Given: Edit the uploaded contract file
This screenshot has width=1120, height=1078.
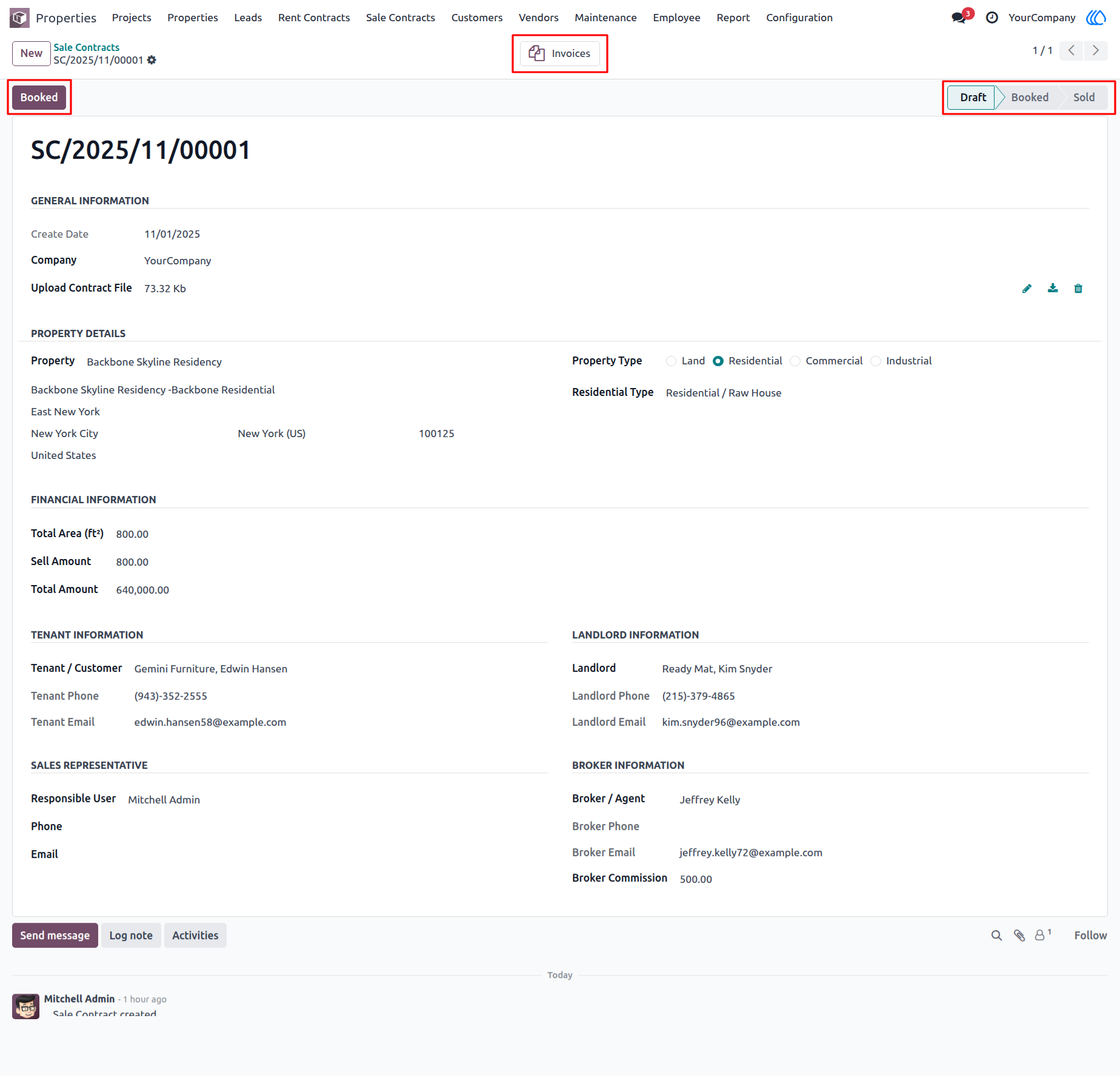Looking at the screenshot, I should pos(1027,289).
